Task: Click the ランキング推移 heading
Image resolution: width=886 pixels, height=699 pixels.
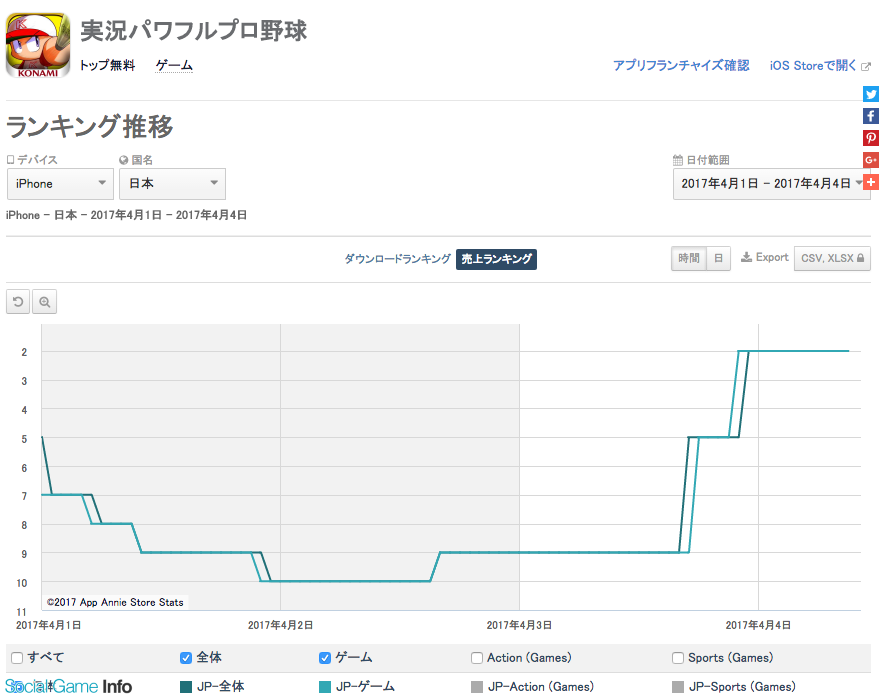Action: click(89, 126)
